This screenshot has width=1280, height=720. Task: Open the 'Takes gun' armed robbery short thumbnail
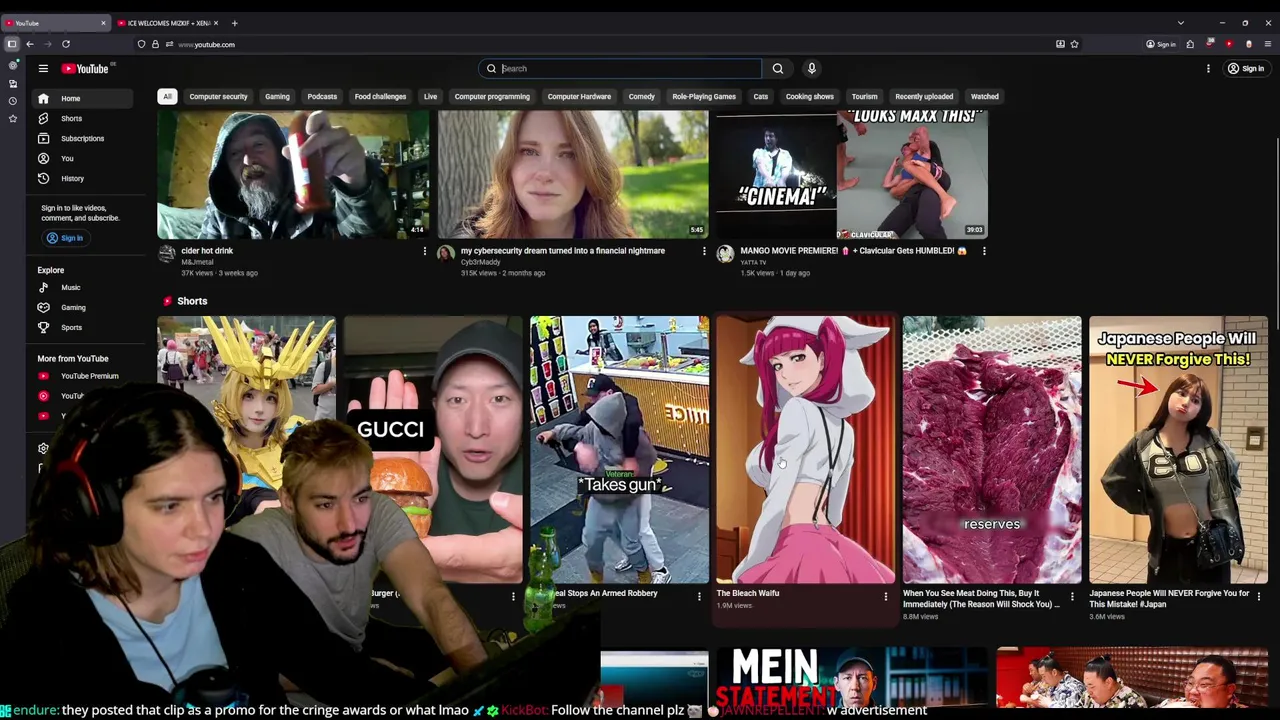pyautogui.click(x=619, y=450)
